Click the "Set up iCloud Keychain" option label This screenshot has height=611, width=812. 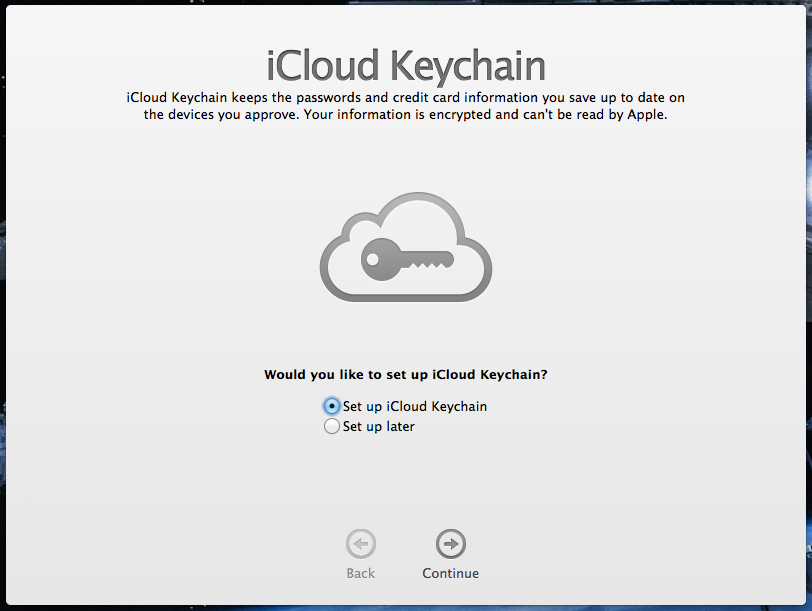[415, 406]
